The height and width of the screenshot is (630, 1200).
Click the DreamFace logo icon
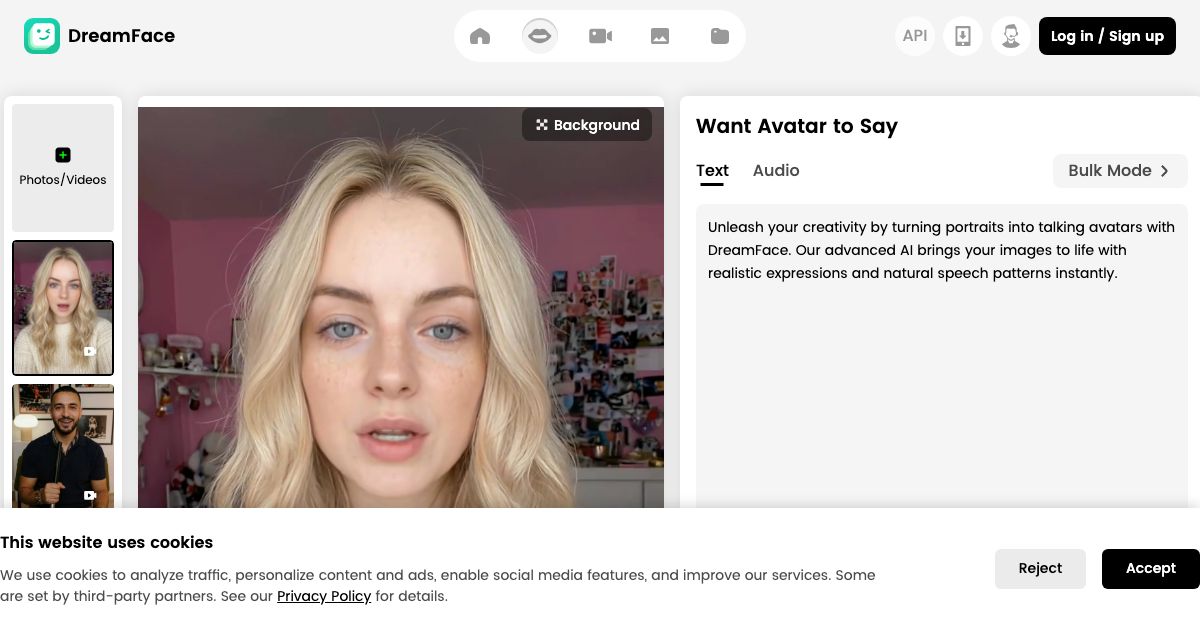[x=42, y=36]
